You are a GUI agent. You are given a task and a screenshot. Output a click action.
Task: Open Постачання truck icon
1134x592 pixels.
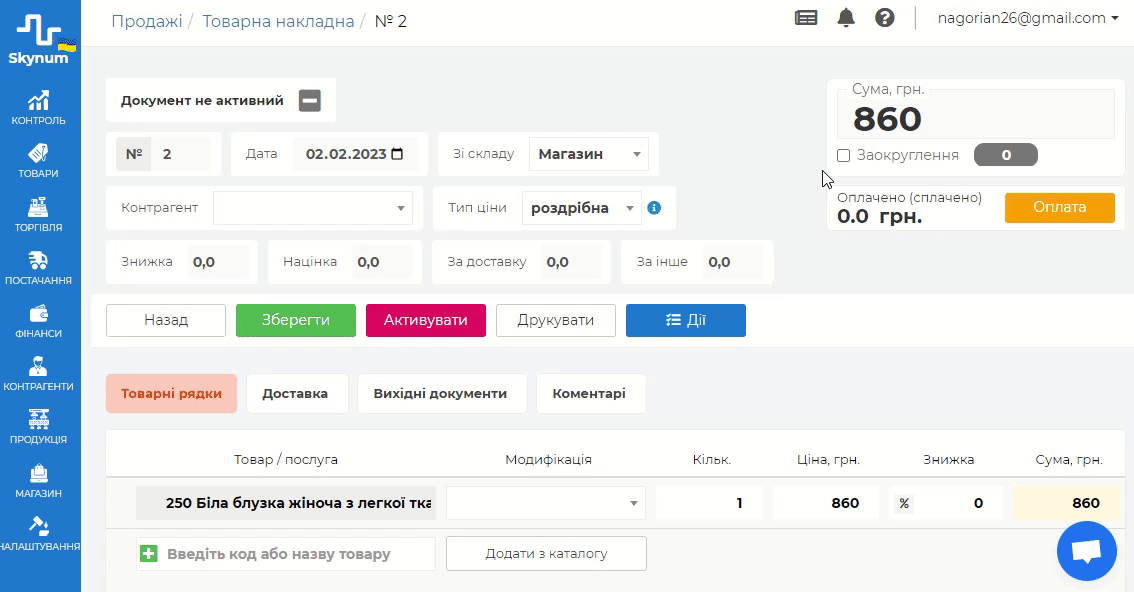(x=39, y=268)
